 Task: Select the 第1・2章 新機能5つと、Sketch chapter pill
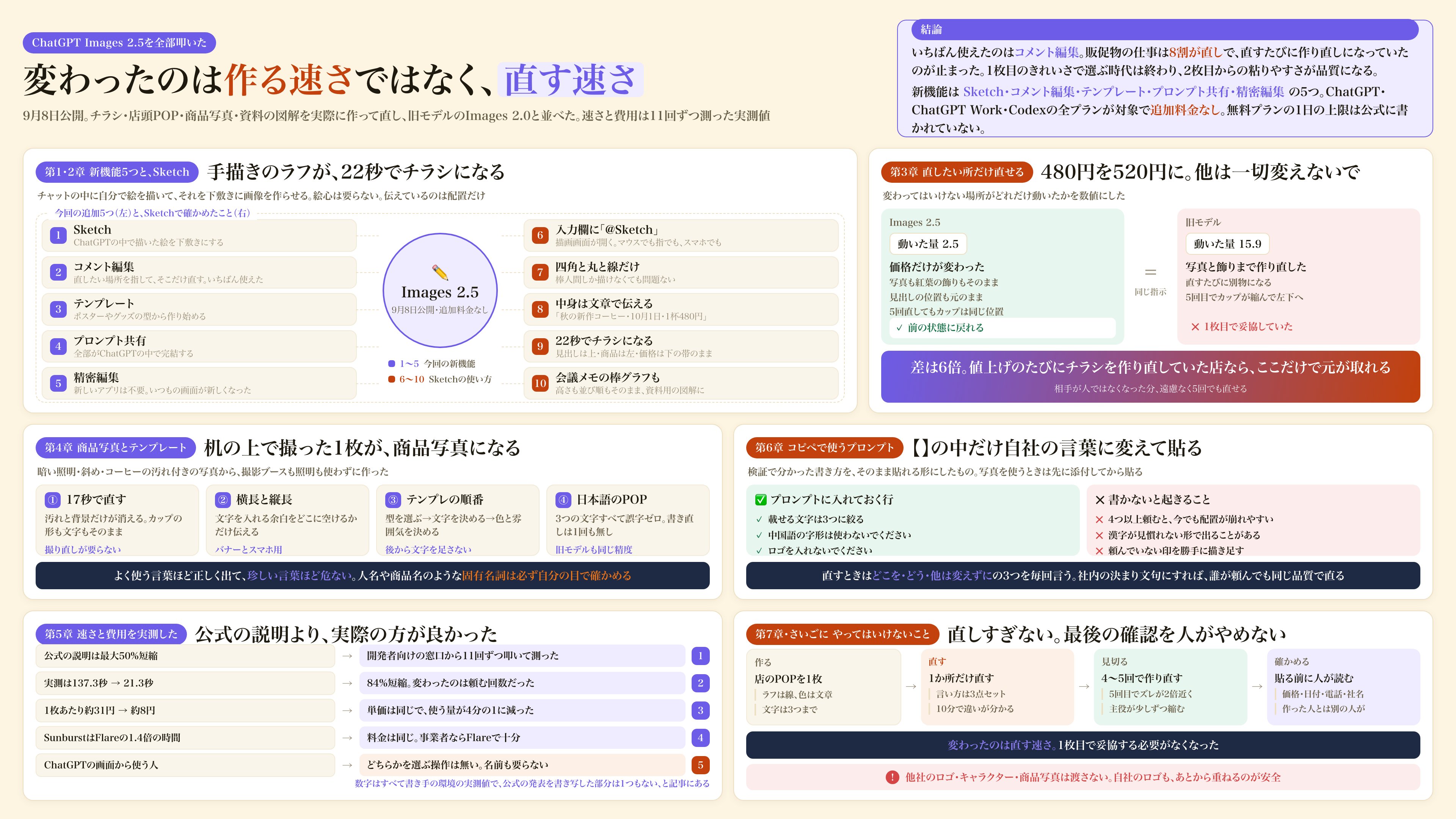[117, 172]
